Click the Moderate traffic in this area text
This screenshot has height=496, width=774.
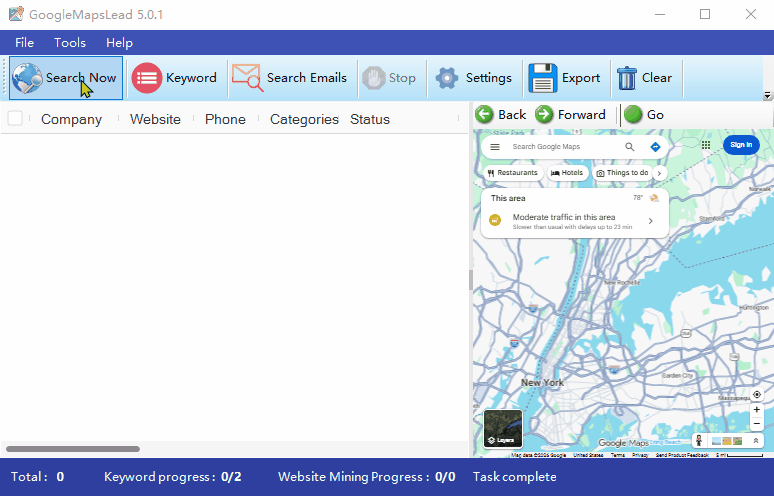pos(564,217)
